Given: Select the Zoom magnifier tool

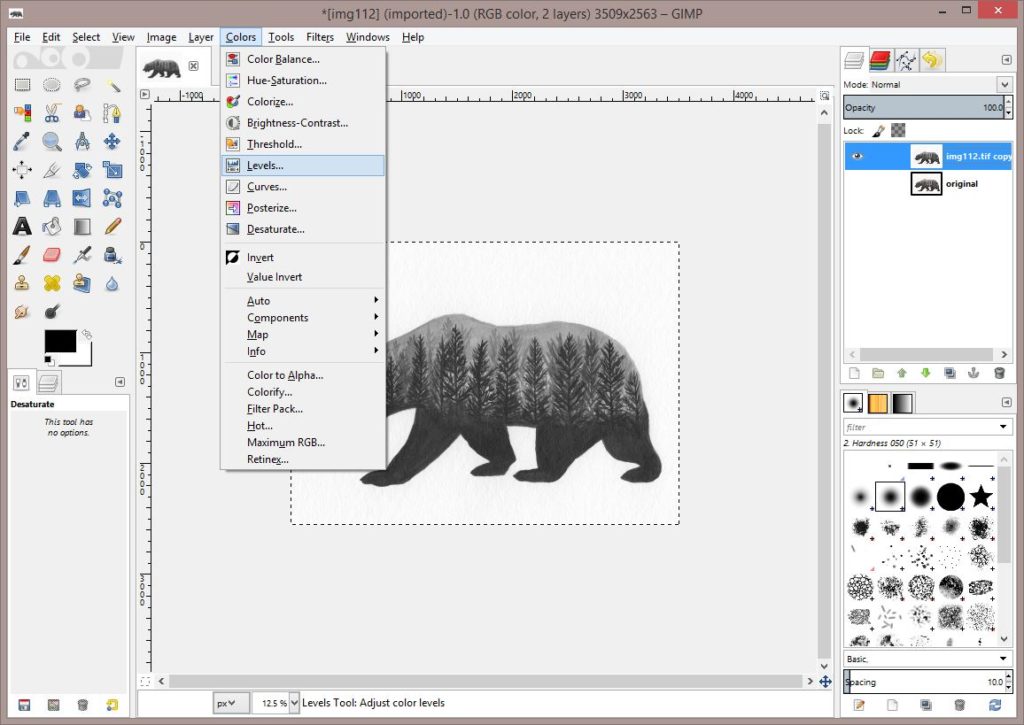Looking at the screenshot, I should 52,141.
